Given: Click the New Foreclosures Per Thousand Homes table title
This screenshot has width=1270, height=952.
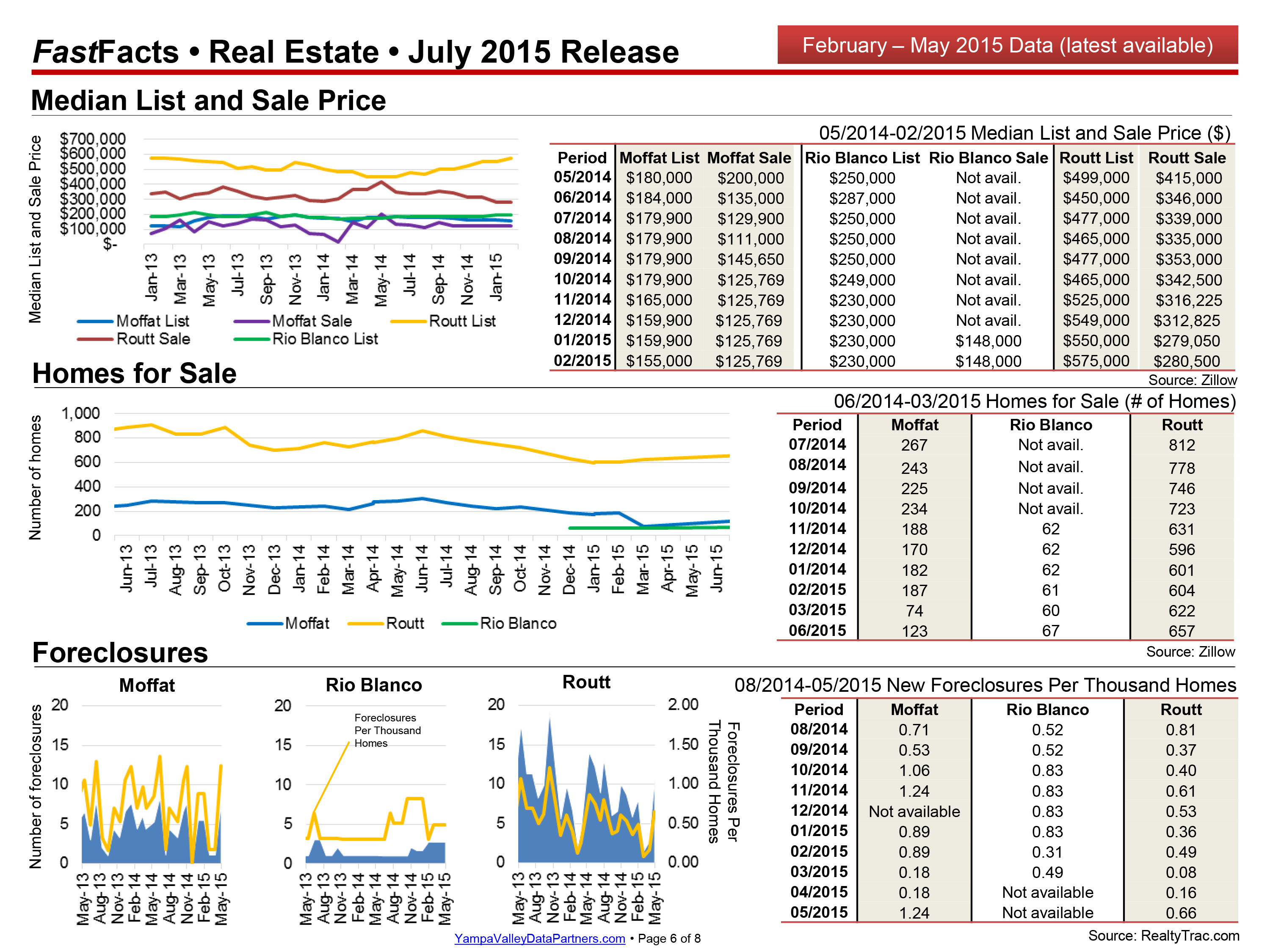Looking at the screenshot, I should [985, 685].
